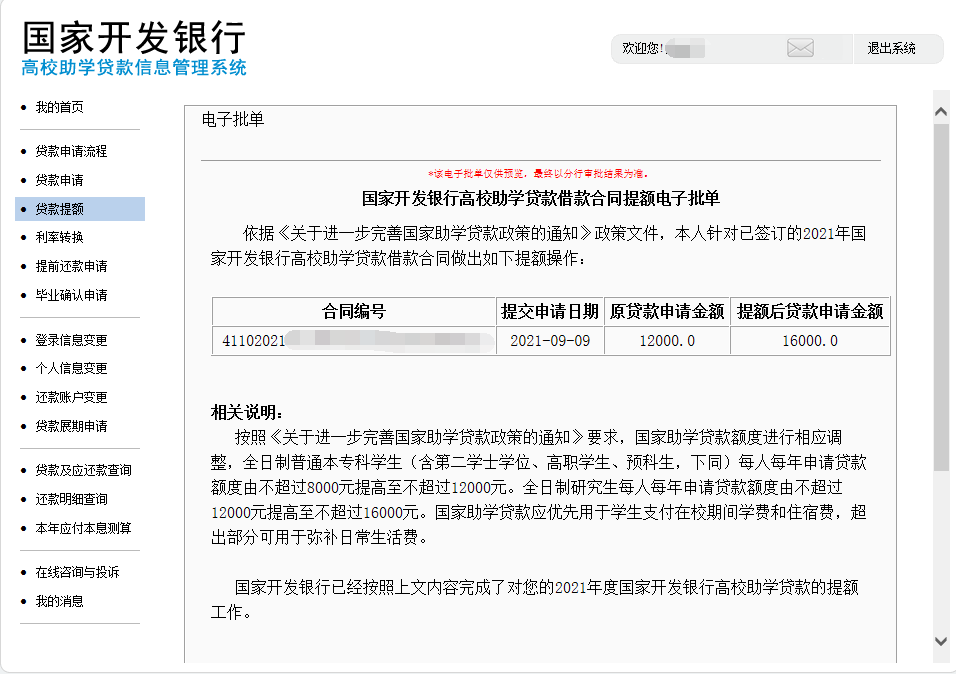This screenshot has width=956, height=674.
Task: Click the 电子批单 panel heading
Action: [233, 120]
